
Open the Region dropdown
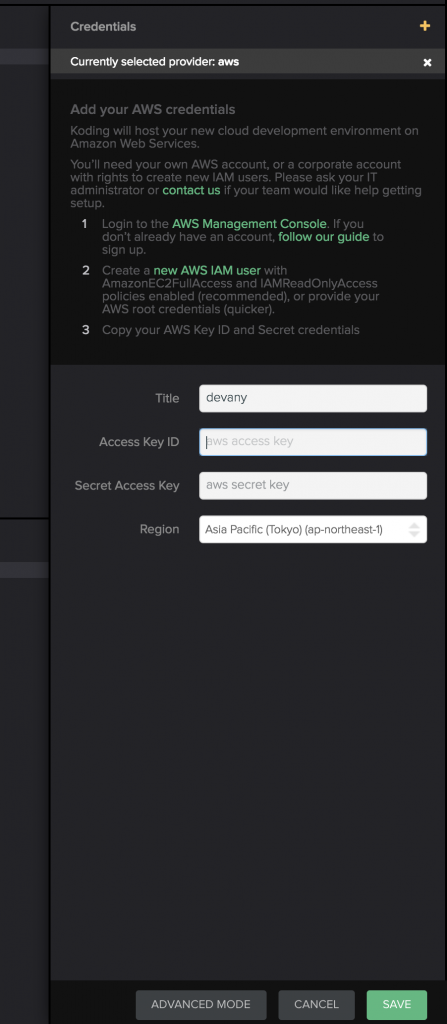313,530
